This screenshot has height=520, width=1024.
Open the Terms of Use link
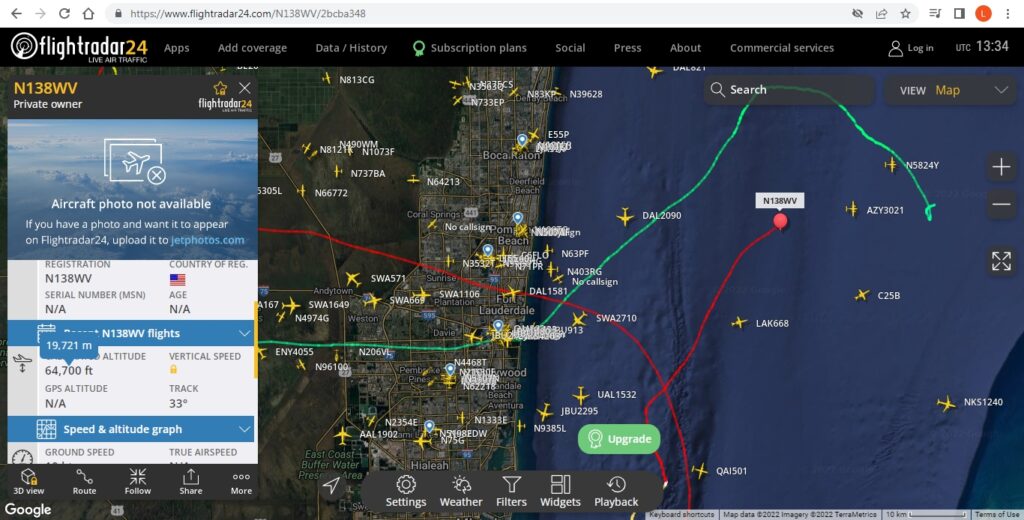coord(998,515)
